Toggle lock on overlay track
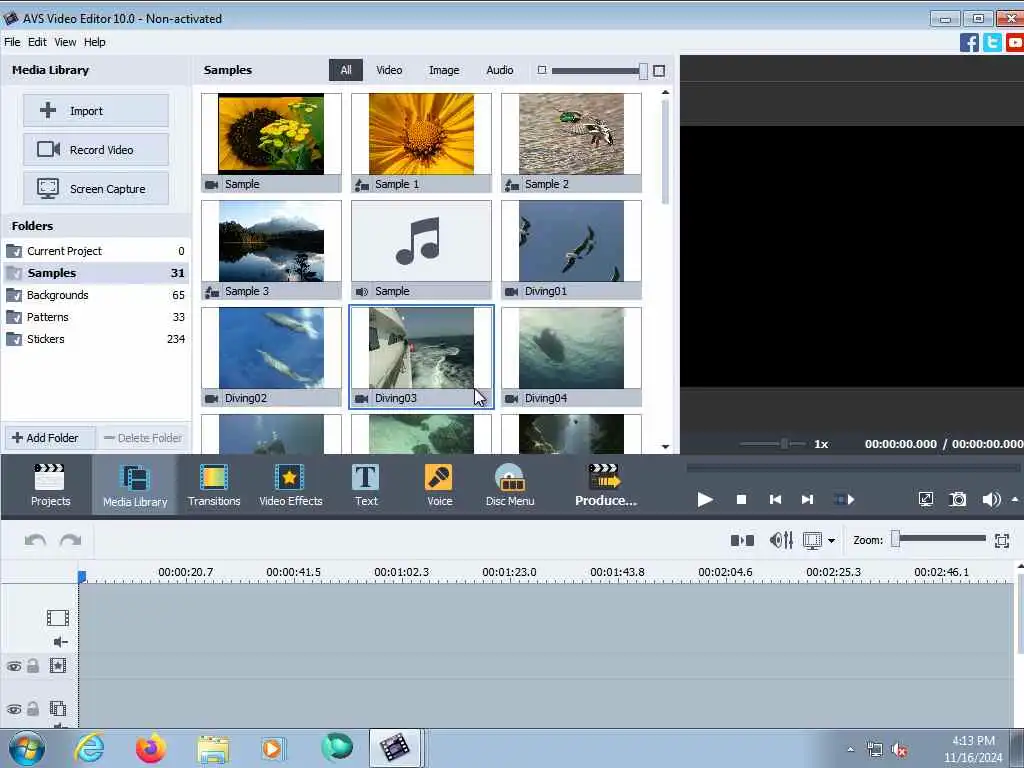 33,709
